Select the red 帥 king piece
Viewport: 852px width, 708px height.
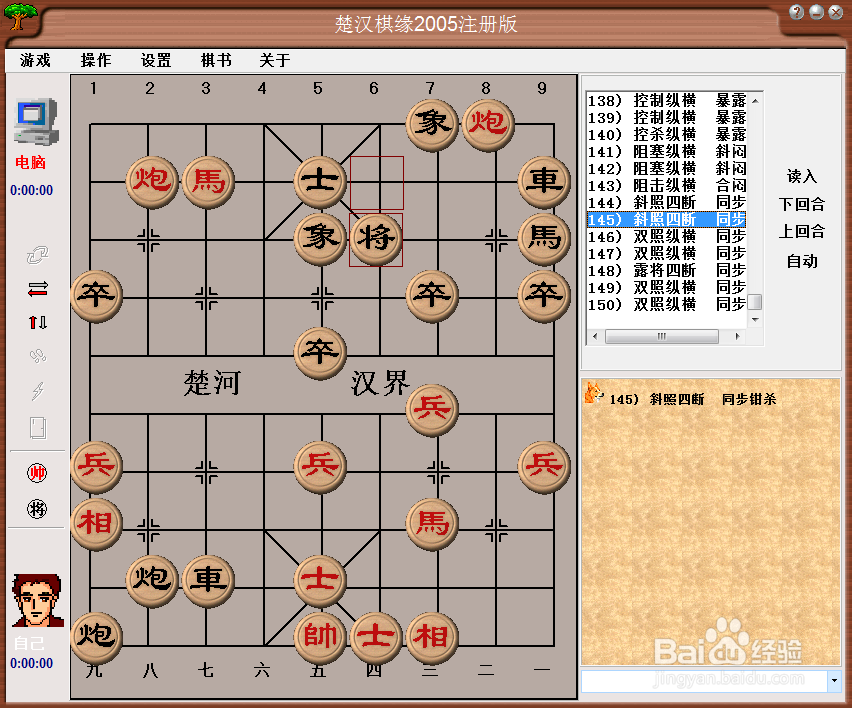320,637
